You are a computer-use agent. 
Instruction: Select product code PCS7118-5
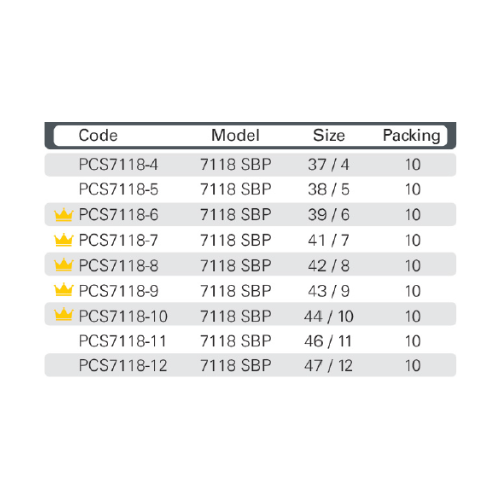(118, 189)
